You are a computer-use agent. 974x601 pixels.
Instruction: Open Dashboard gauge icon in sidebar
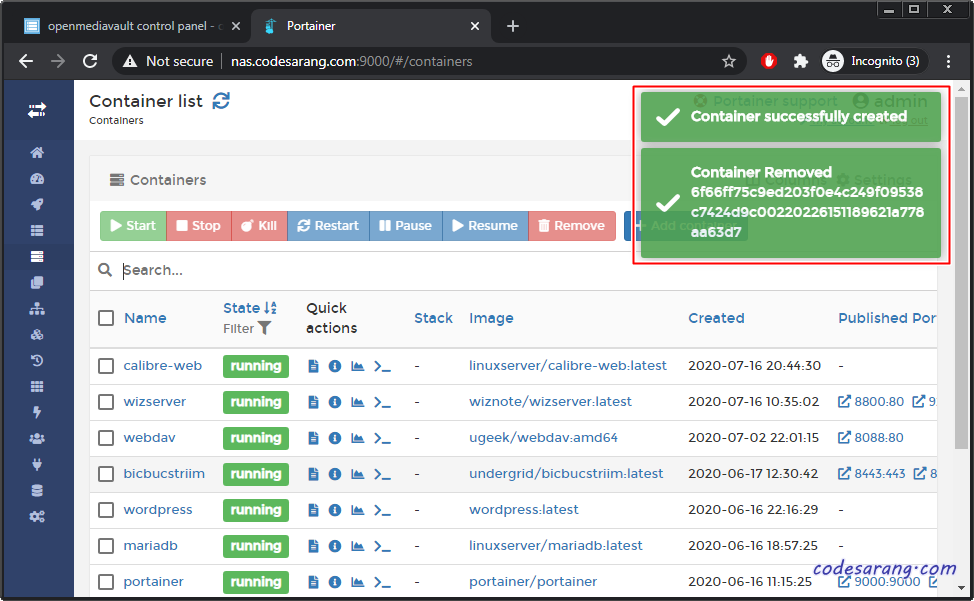click(37, 179)
